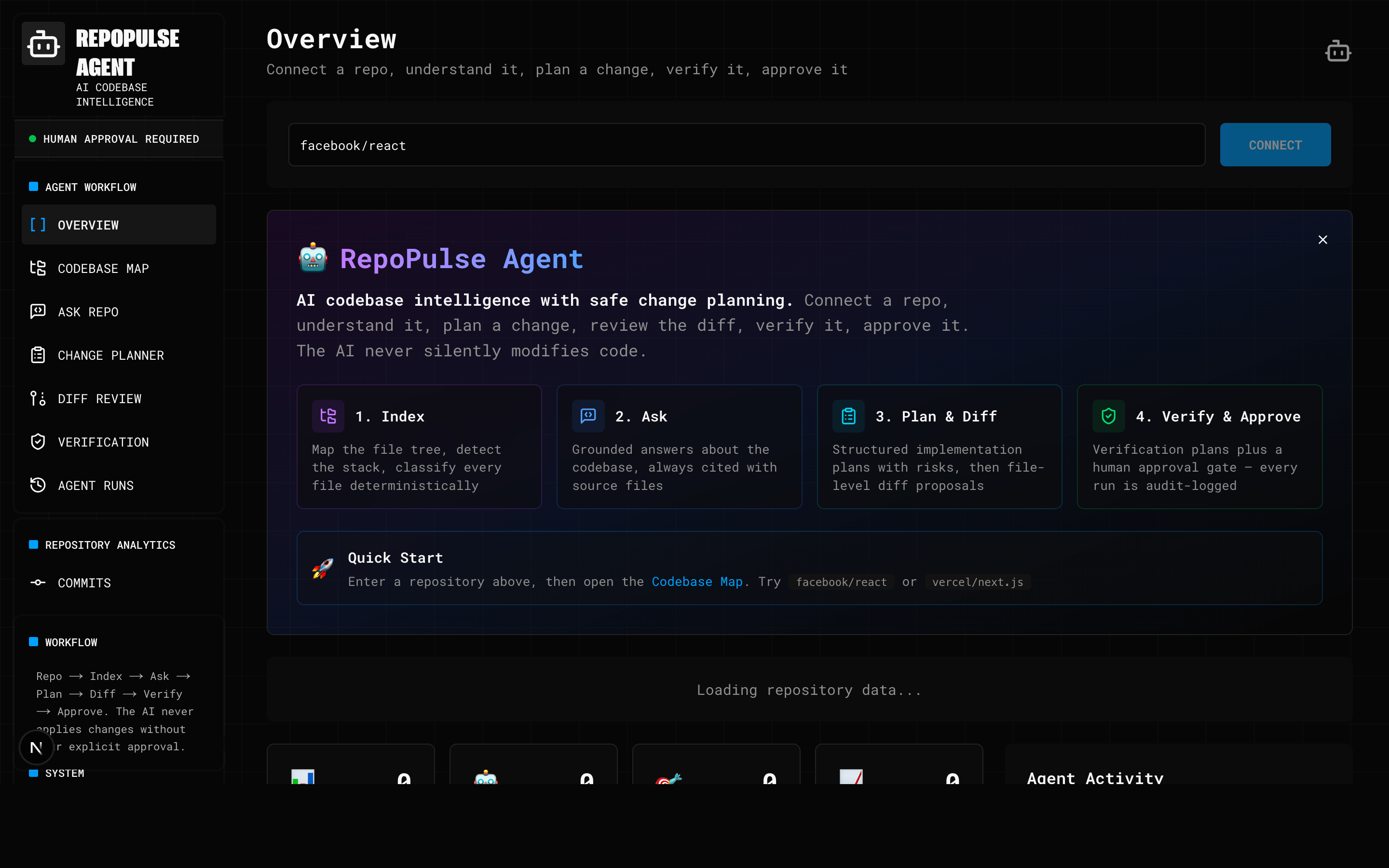Click the Ask step chat icon

coord(588,416)
